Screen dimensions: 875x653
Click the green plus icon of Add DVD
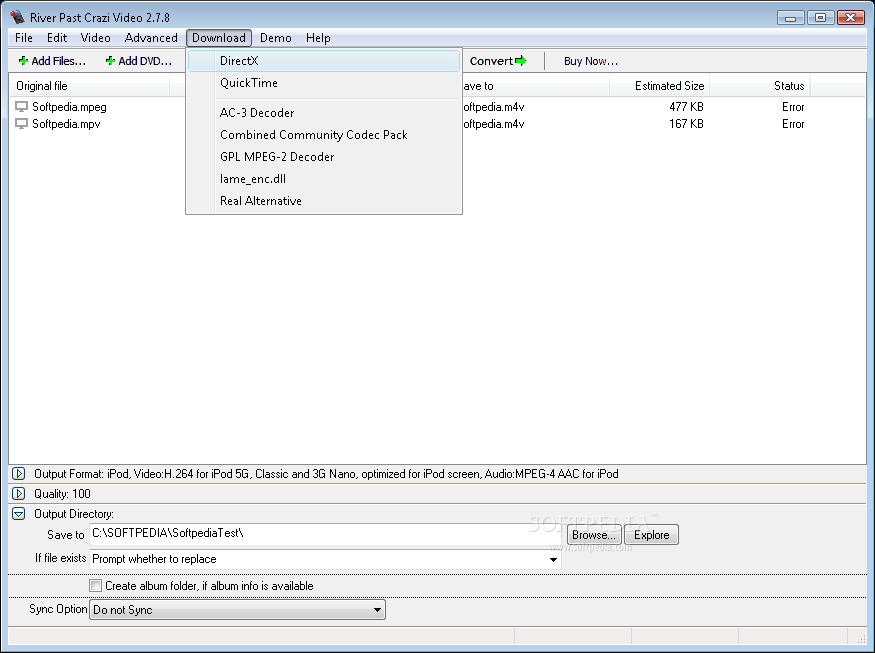coord(110,60)
